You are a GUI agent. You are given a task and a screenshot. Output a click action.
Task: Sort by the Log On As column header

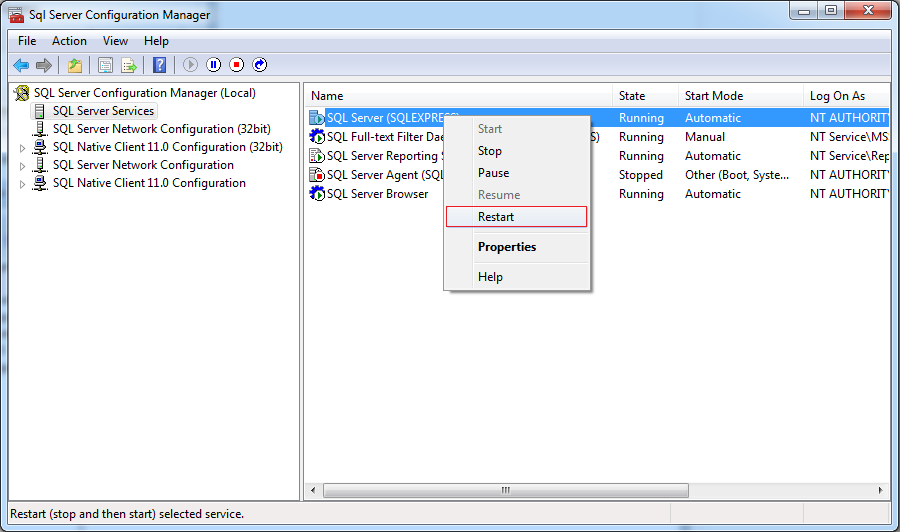pos(846,96)
